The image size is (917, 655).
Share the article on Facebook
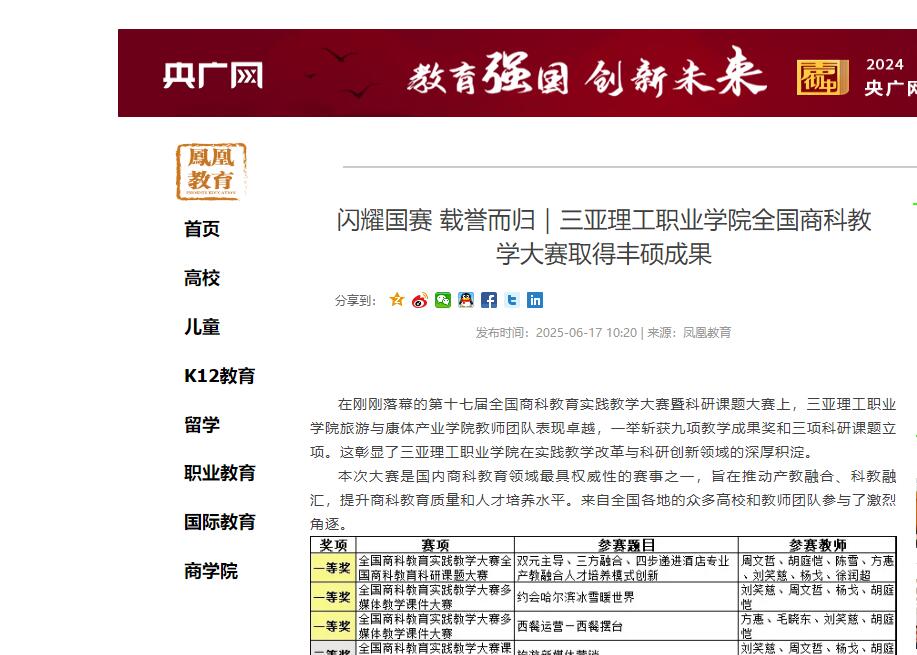point(489,300)
